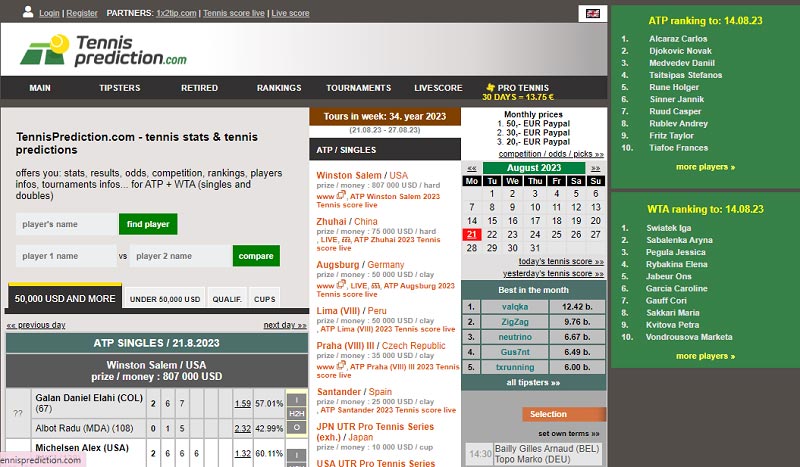Open the August 2023 calendar header
The width and height of the screenshot is (800, 467).
tap(534, 168)
